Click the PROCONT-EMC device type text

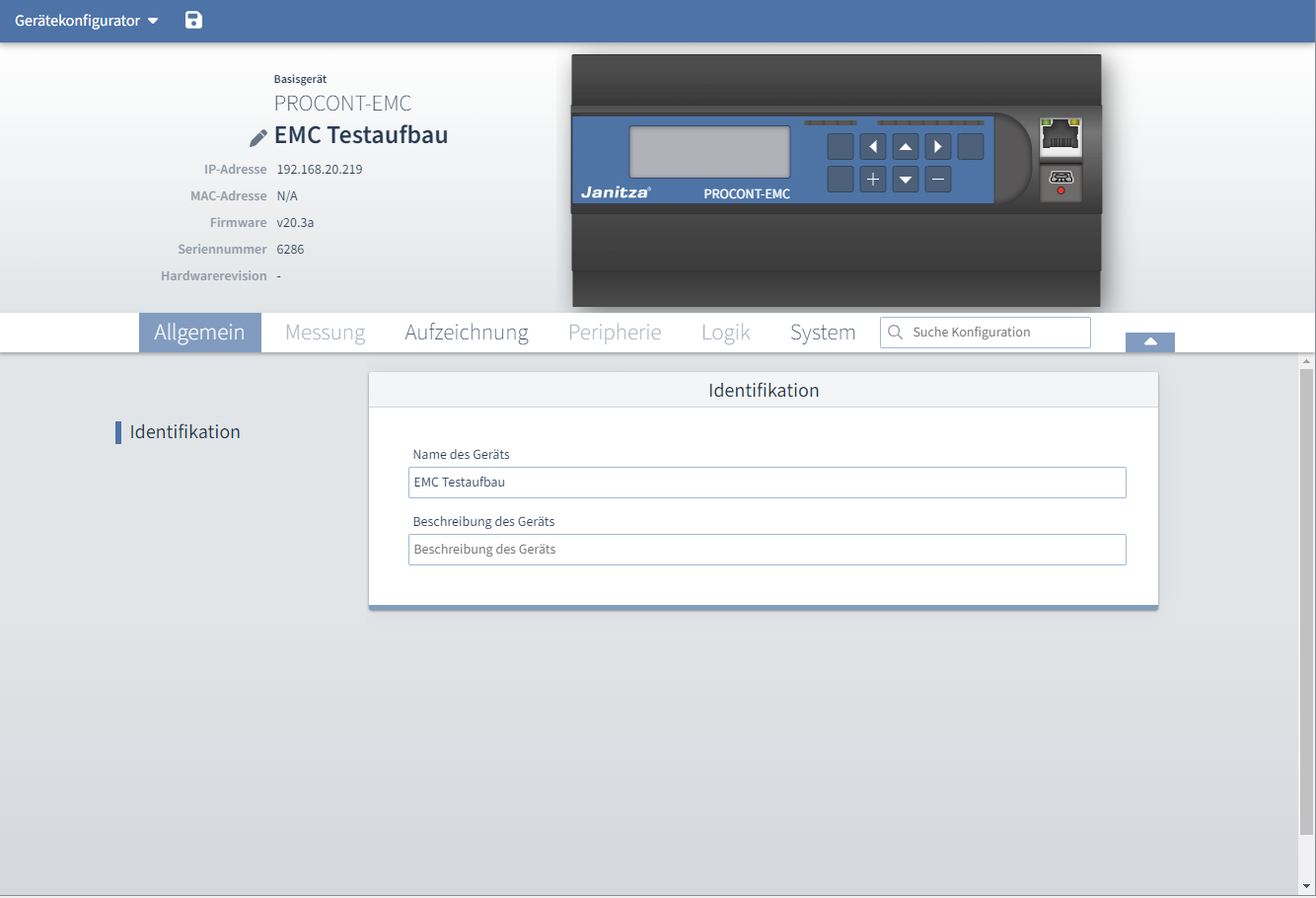pos(342,104)
